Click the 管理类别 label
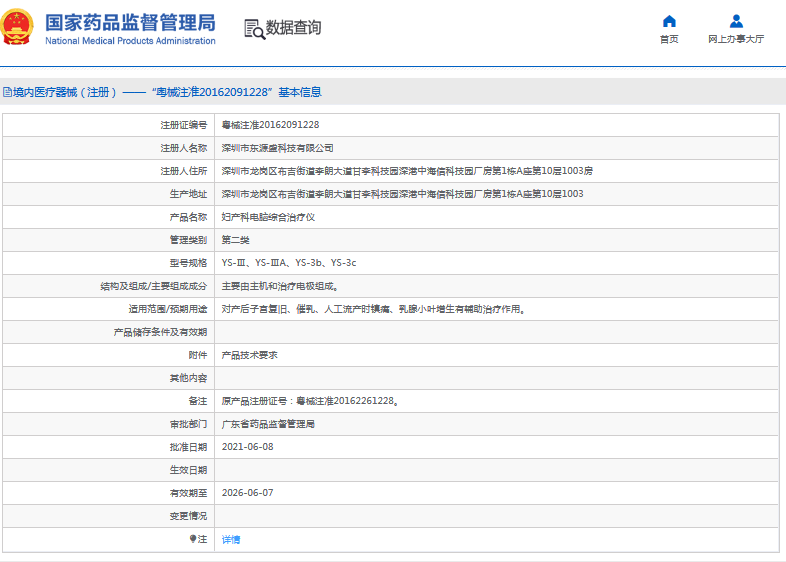The height and width of the screenshot is (562, 786). click(188, 240)
